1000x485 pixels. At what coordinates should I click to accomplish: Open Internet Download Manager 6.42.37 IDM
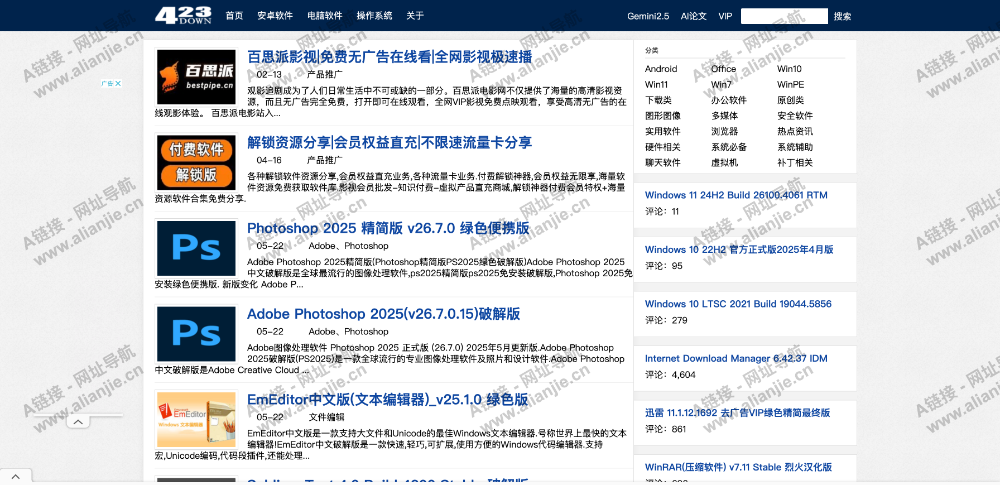point(736,359)
